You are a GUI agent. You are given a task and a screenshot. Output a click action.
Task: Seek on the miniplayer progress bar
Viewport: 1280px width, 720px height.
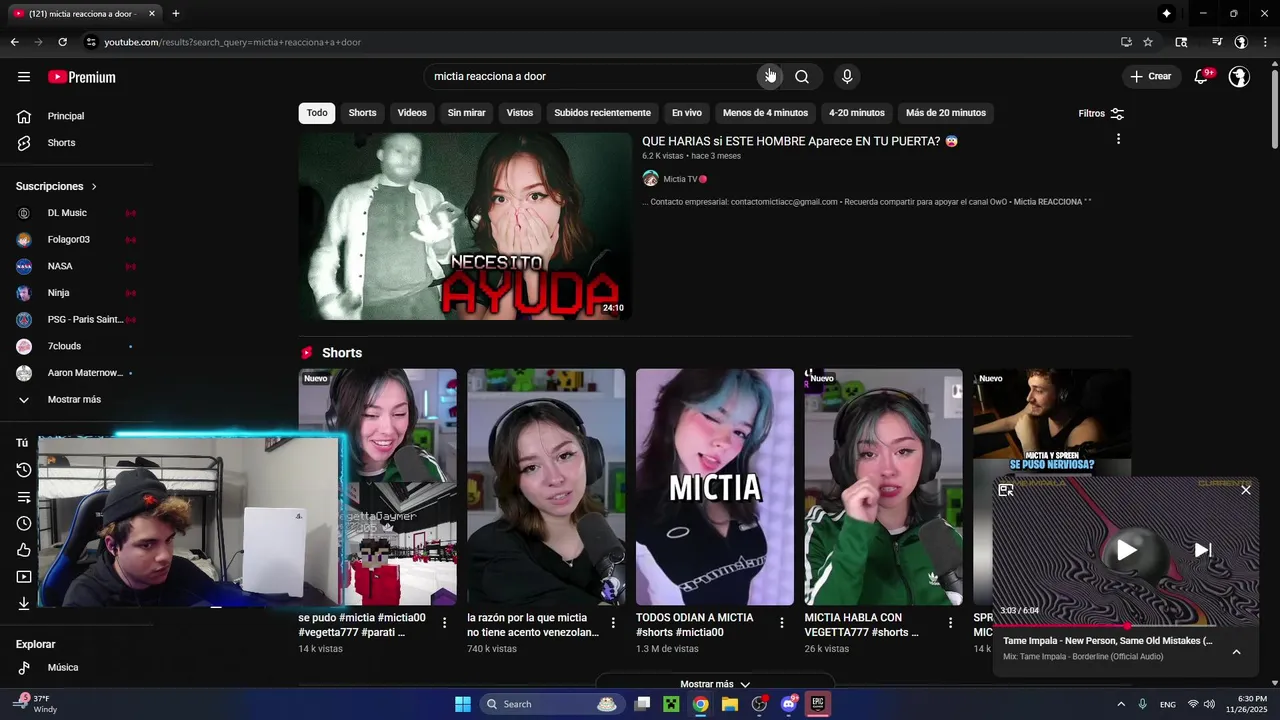(x=1126, y=626)
